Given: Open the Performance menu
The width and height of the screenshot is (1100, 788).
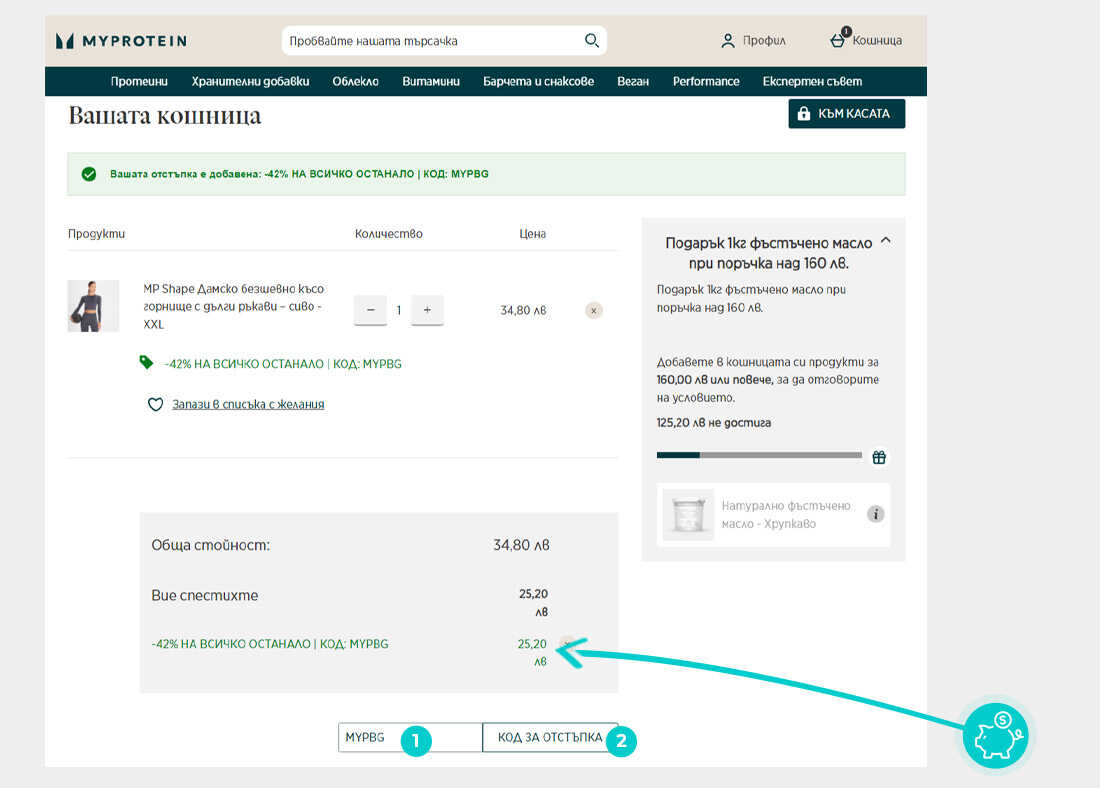Looking at the screenshot, I should 706,81.
